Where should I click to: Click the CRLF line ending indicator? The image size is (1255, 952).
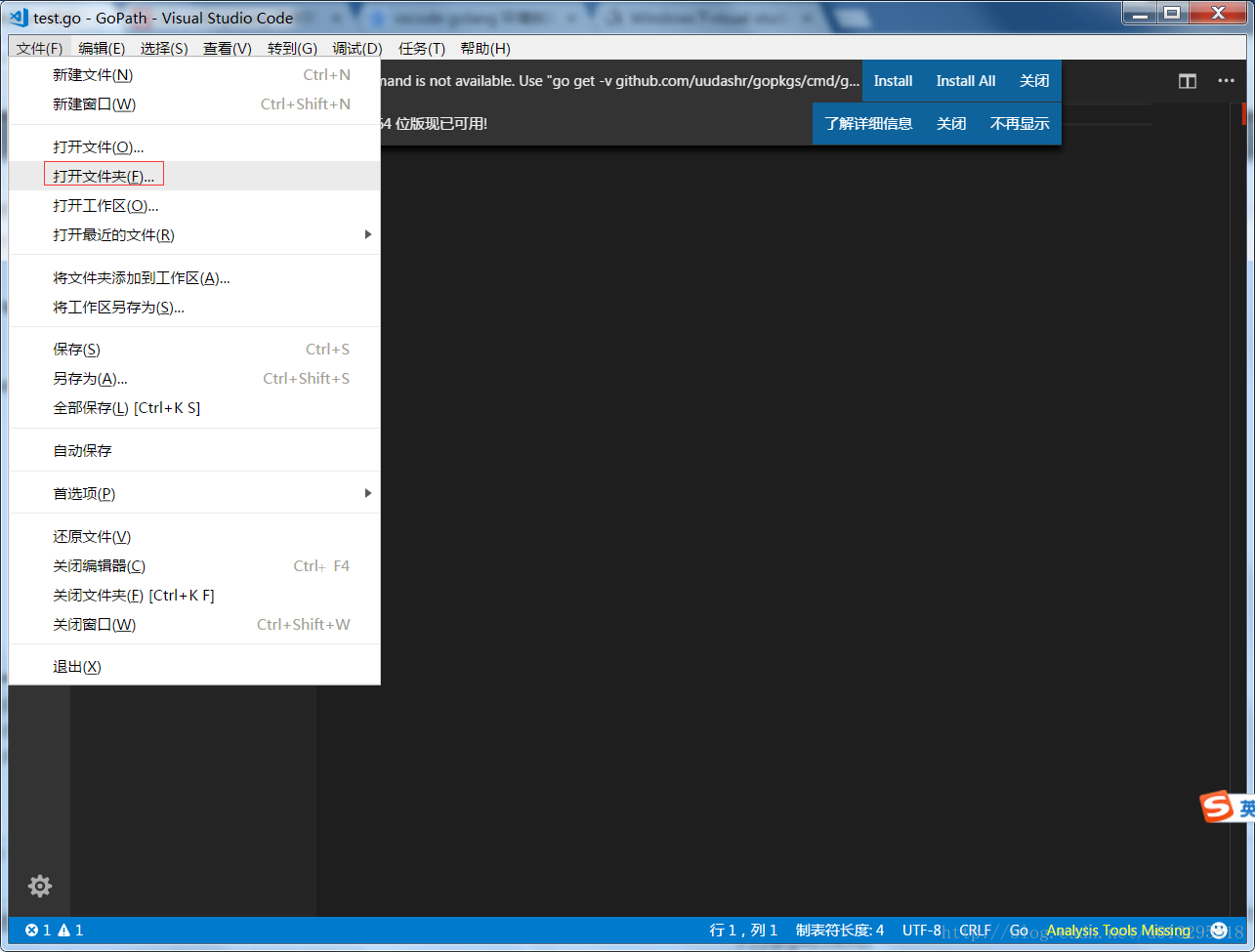pyautogui.click(x=975, y=931)
